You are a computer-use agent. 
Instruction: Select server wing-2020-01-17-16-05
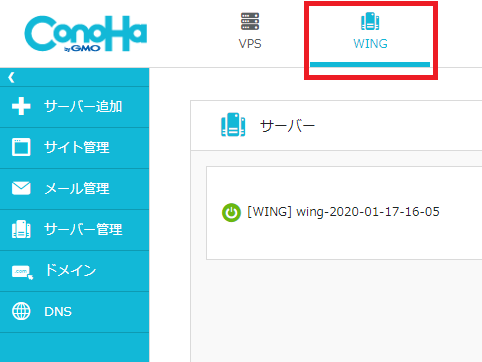tap(343, 212)
